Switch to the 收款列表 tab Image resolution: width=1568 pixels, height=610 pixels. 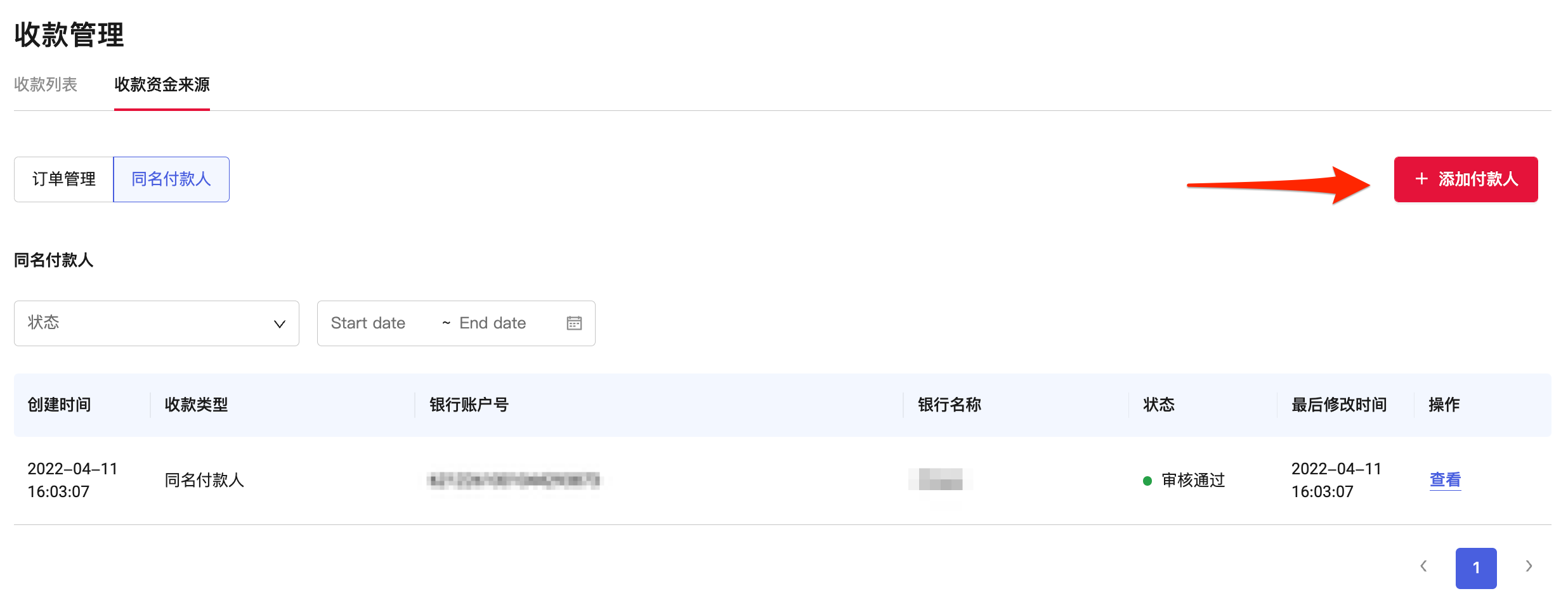[46, 84]
